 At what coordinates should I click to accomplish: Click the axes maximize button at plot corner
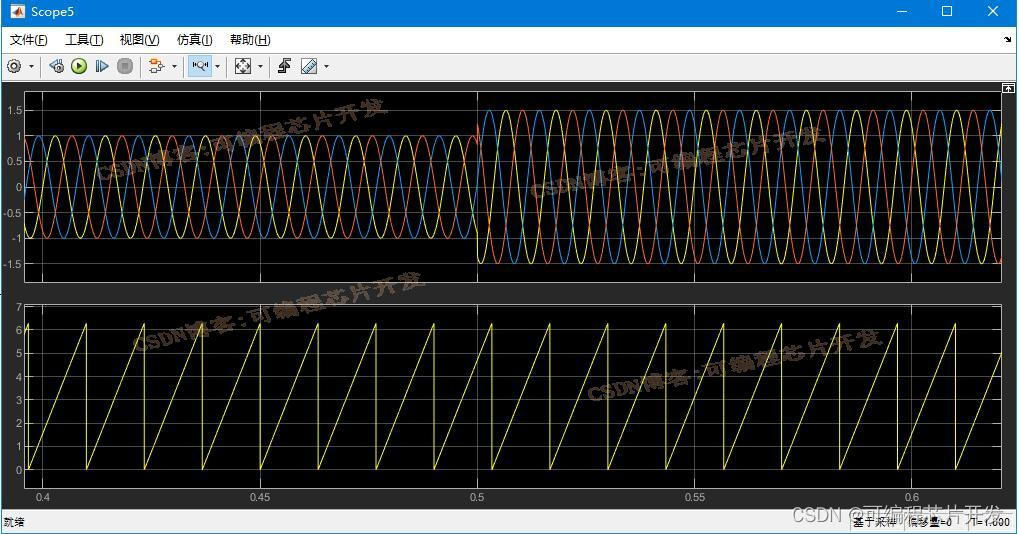[1007, 89]
